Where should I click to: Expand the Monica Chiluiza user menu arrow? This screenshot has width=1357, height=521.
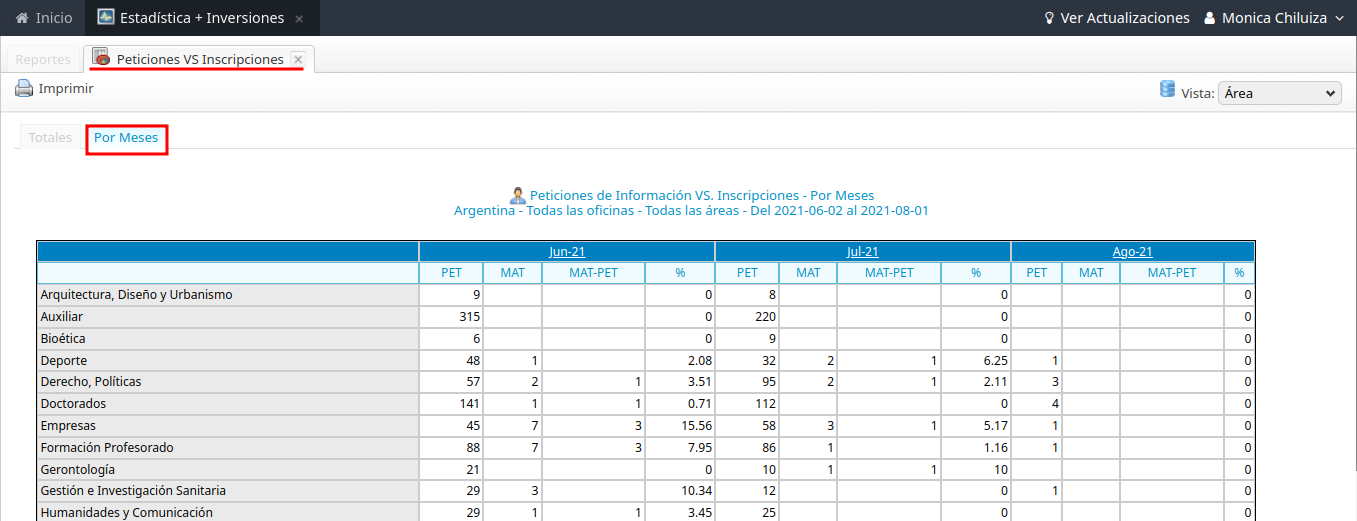1340,19
